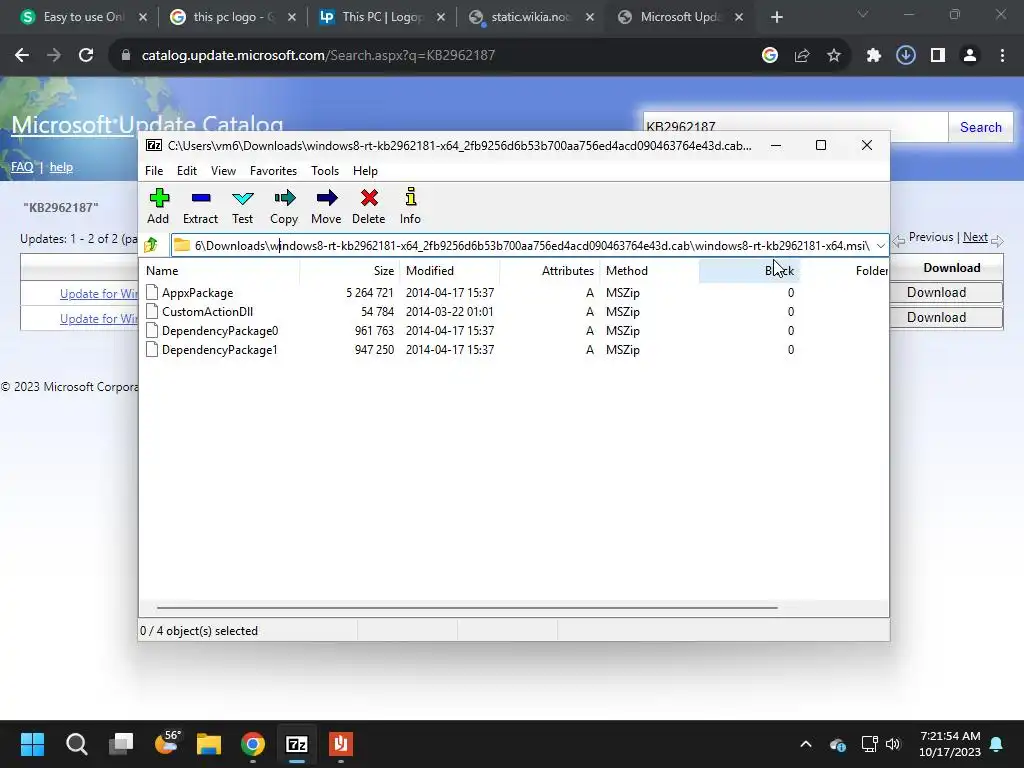Open the File menu in 7-Zip
The width and height of the screenshot is (1024, 768).
(154, 170)
